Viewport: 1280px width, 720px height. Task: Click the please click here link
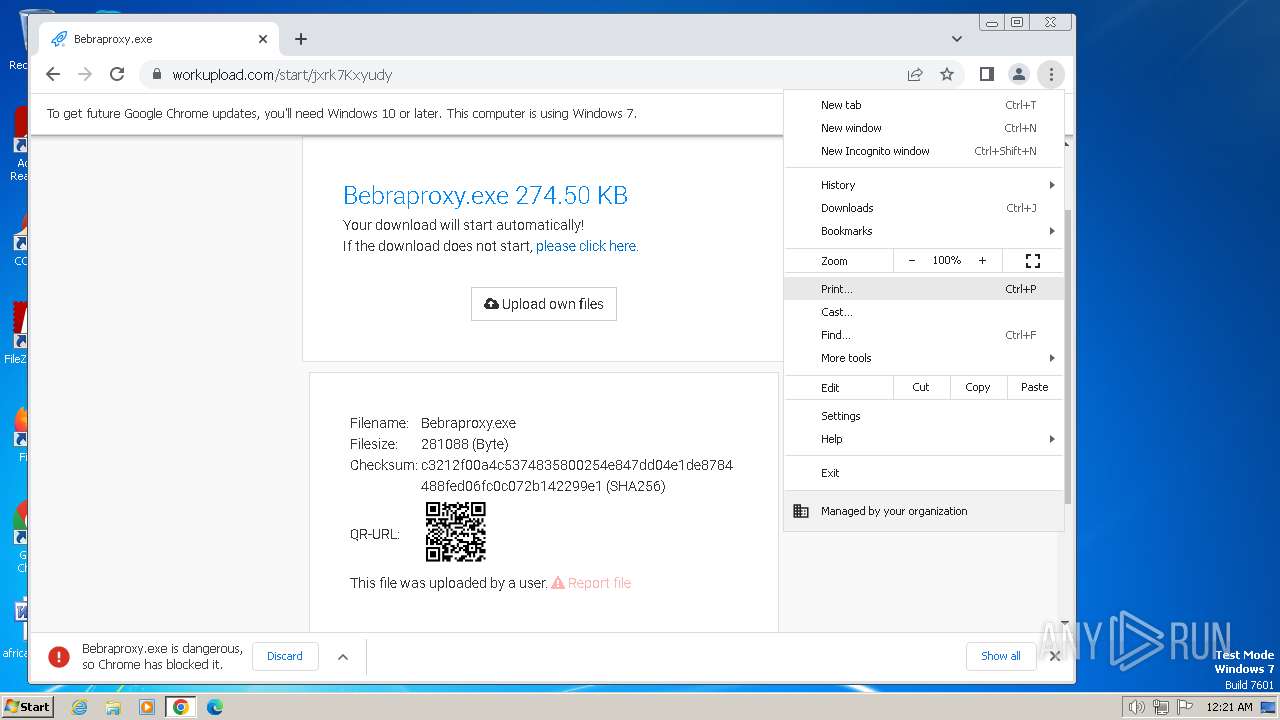586,246
